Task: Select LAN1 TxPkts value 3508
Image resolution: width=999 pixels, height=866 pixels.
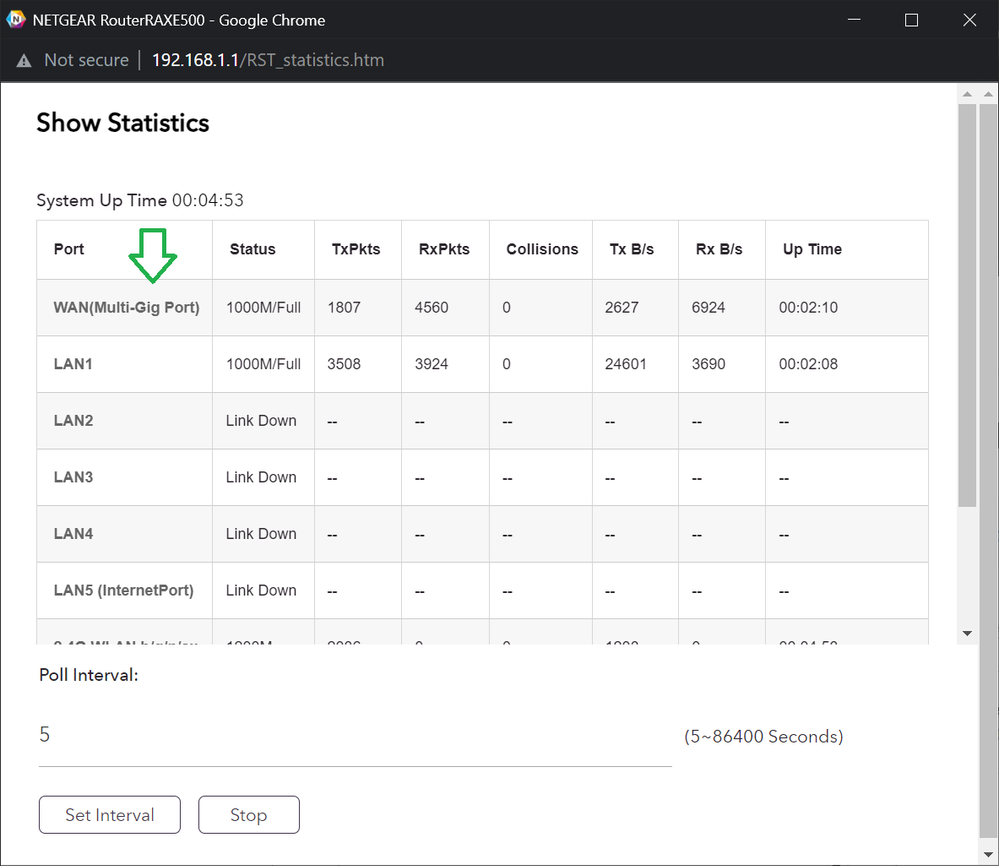Action: coord(344,364)
